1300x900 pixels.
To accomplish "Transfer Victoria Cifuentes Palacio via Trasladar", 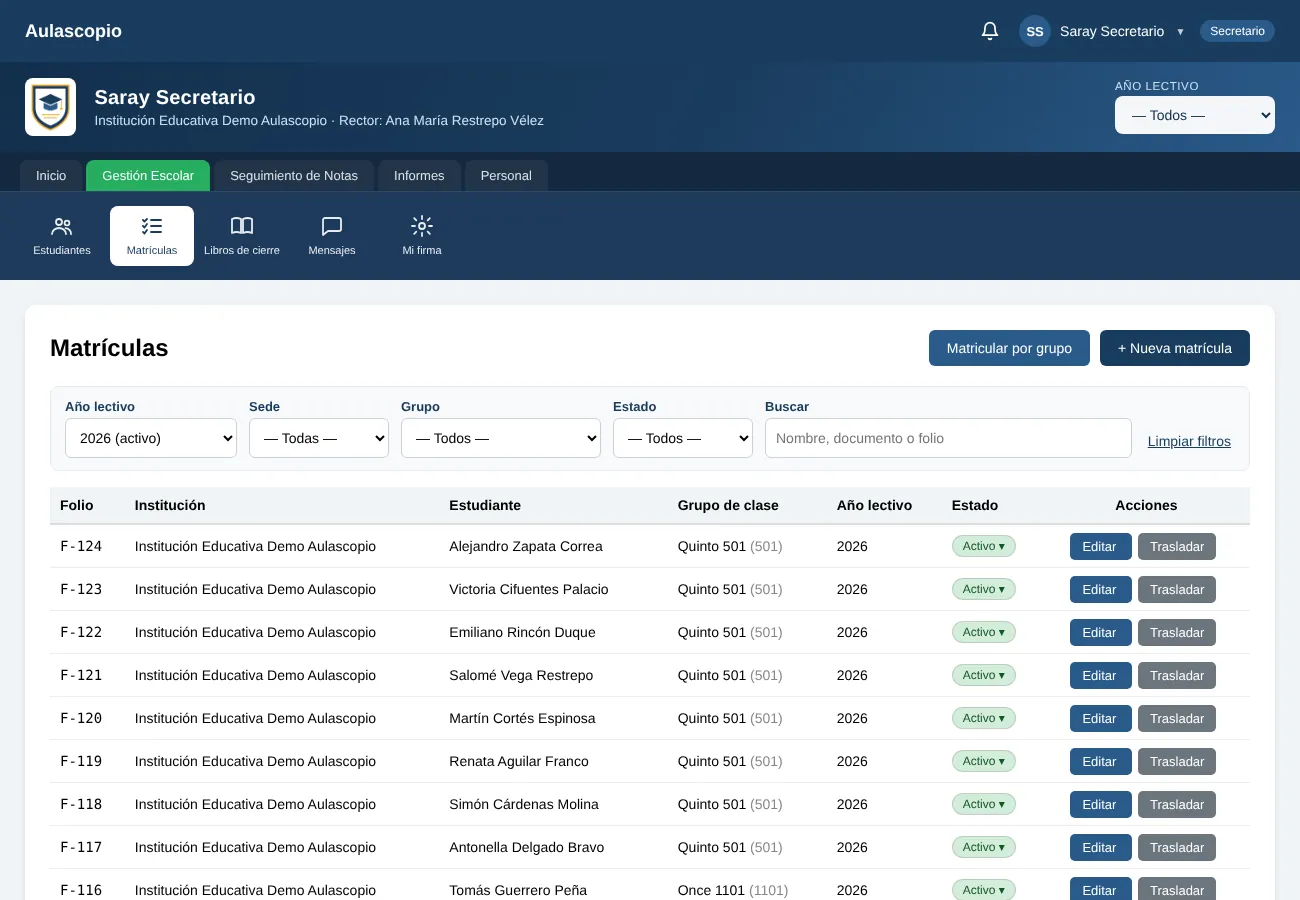I will [x=1177, y=590].
